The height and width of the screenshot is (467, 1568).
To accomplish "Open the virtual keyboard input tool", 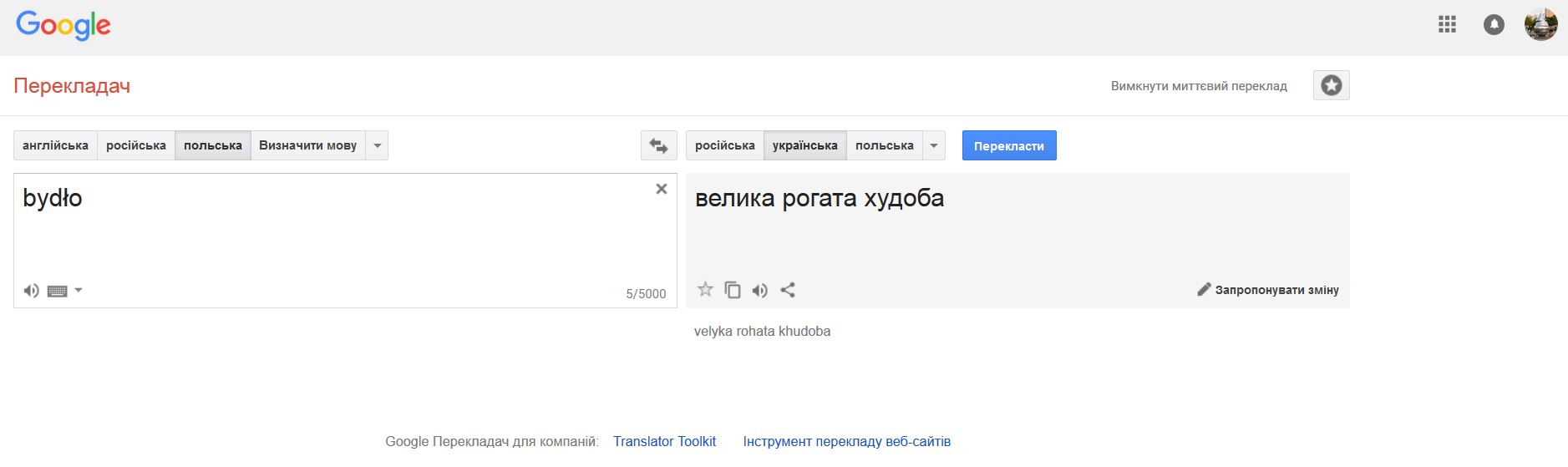I will [57, 291].
